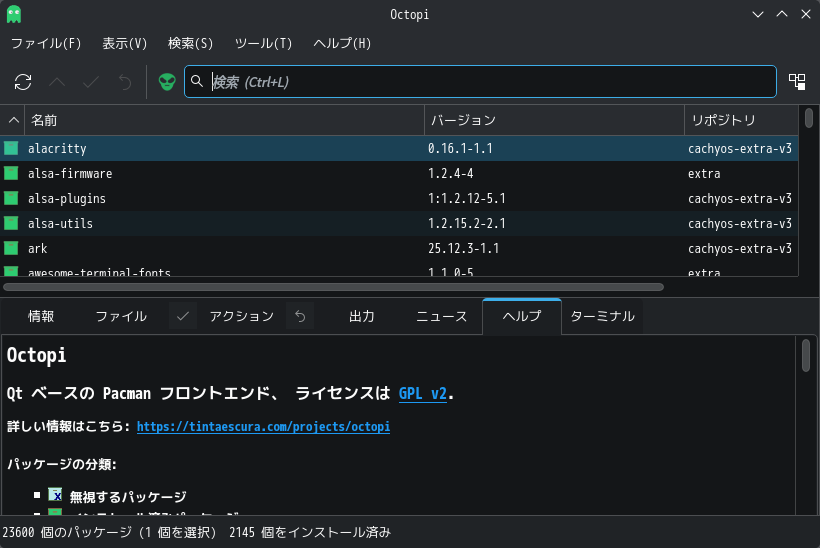This screenshot has width=820, height=548.
Task: Select the alsa-firmware package name
Action: 70,173
